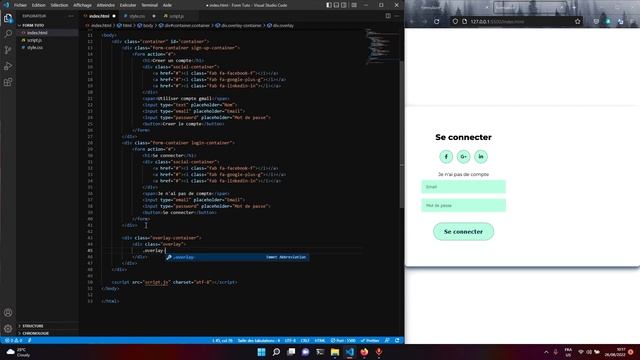640x360 pixels.
Task: Click CRLF line ending in status bar
Action: (305, 340)
